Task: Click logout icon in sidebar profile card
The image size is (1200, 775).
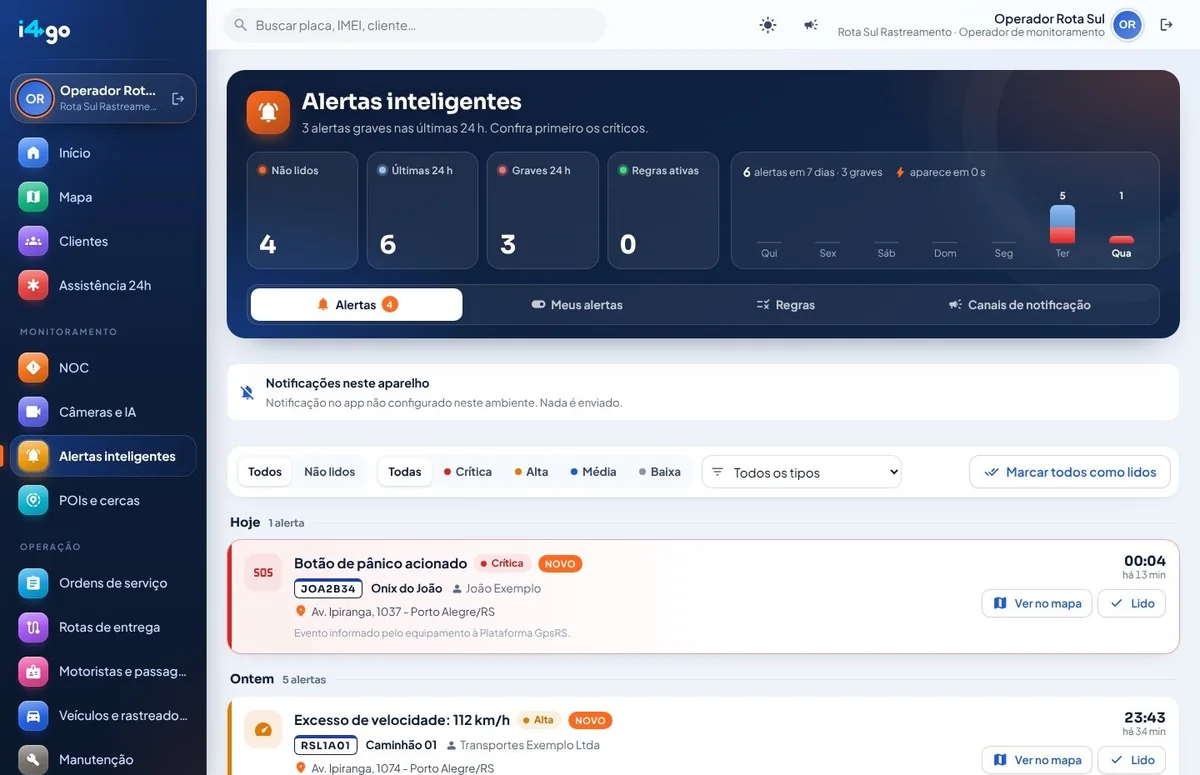Action: tap(178, 99)
